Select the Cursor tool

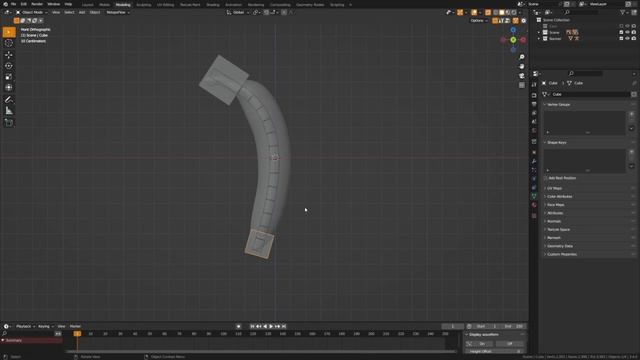9,43
